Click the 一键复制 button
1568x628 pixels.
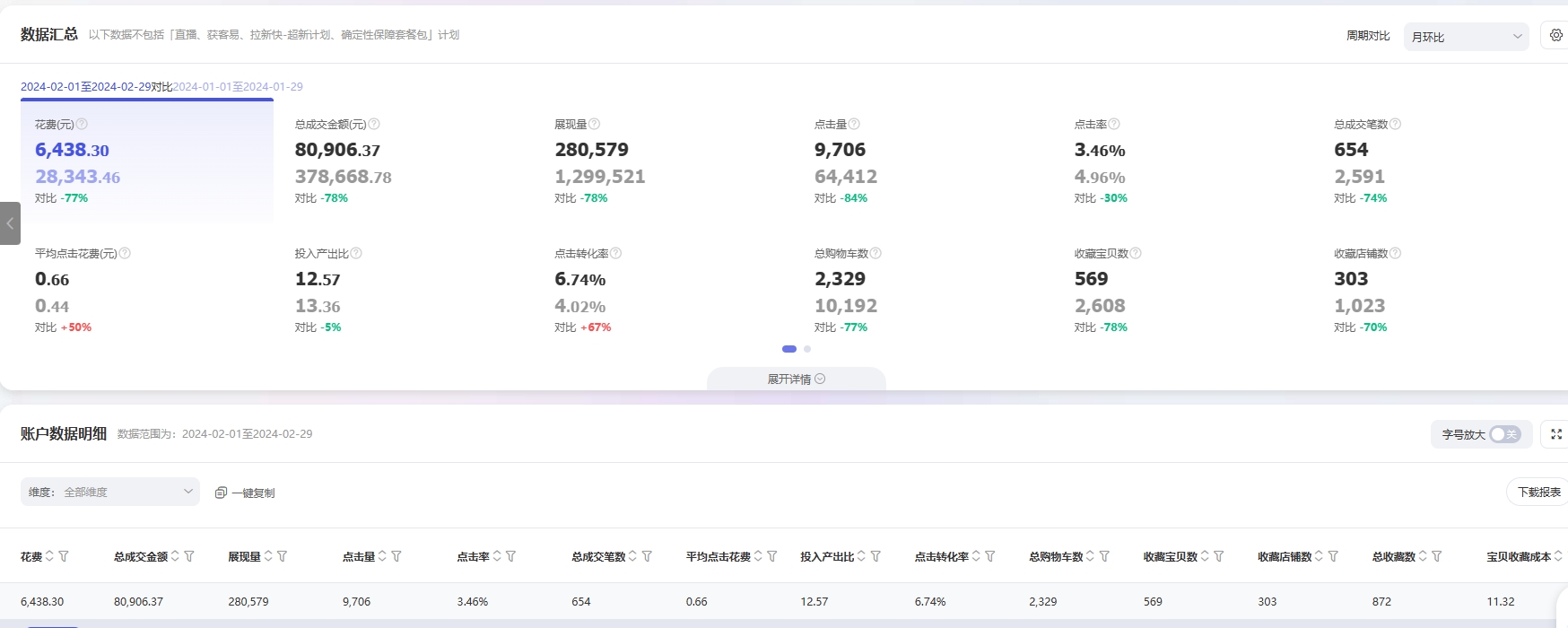click(x=245, y=493)
